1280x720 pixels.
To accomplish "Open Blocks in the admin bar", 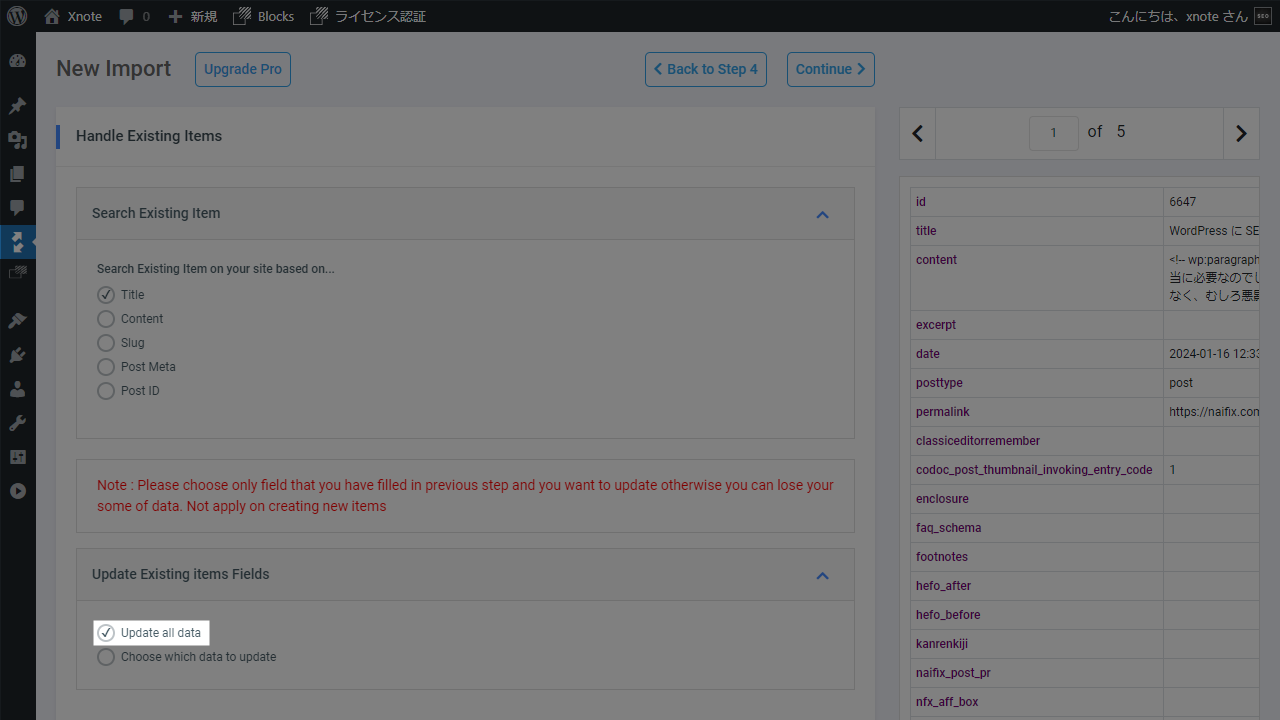I will click(x=263, y=16).
